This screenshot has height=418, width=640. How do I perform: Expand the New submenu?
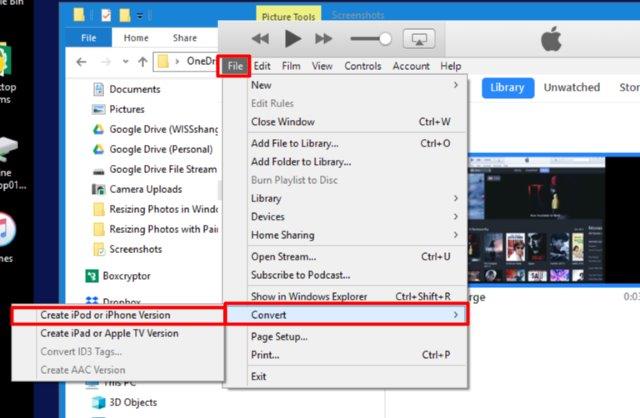click(357, 85)
